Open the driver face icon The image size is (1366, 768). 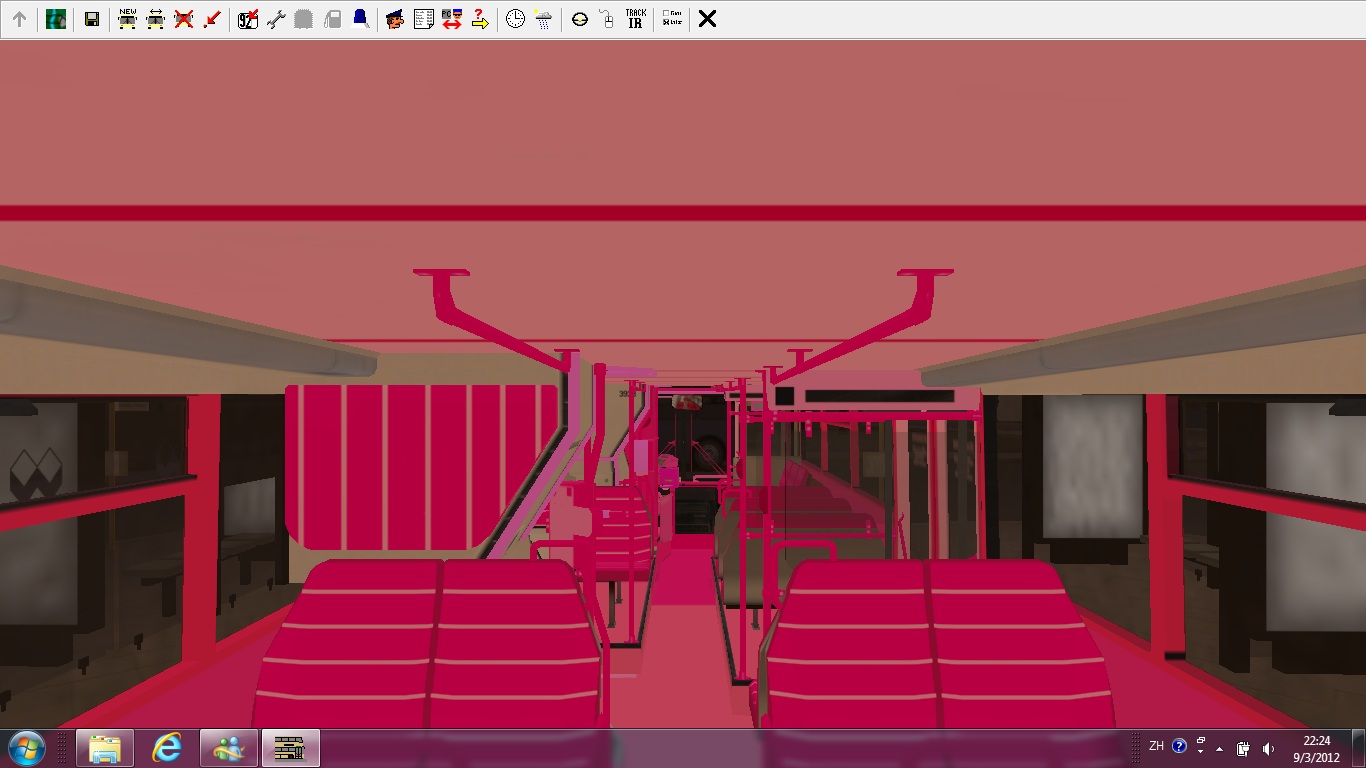[395, 19]
